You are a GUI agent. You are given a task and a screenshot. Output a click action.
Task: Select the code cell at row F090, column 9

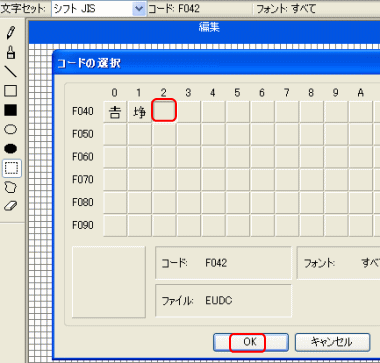click(x=336, y=225)
